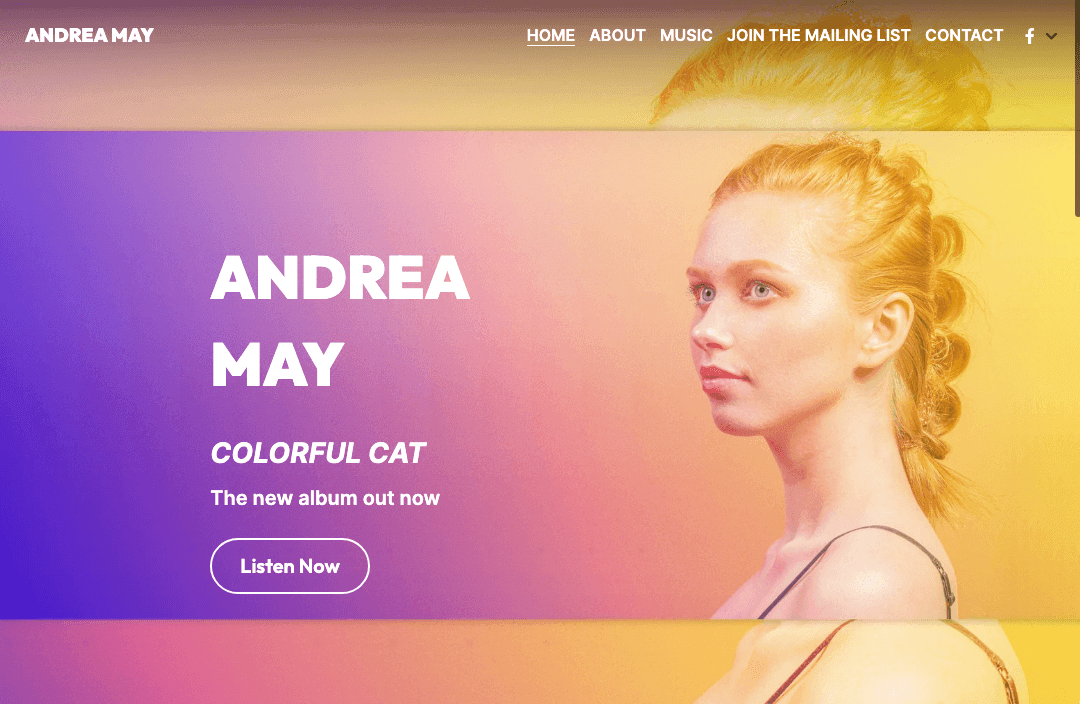Click the scrollbar track below the thumb
Image resolution: width=1080 pixels, height=704 pixels.
[1077, 455]
